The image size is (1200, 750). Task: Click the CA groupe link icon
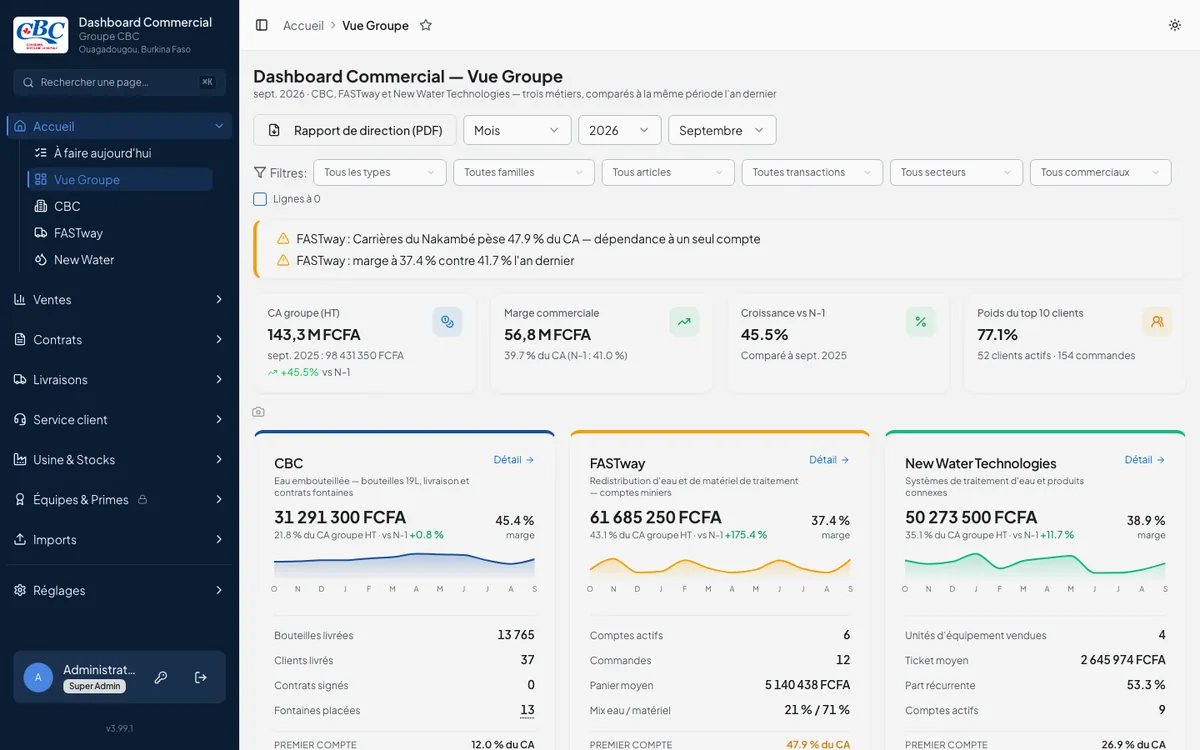(x=447, y=322)
